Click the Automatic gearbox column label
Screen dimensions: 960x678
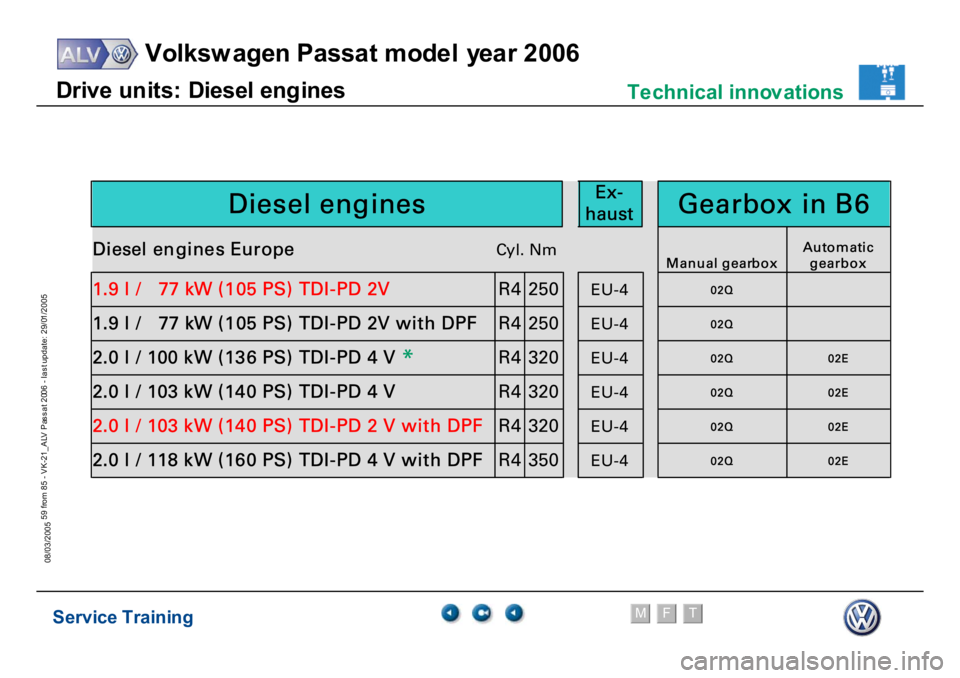point(838,255)
